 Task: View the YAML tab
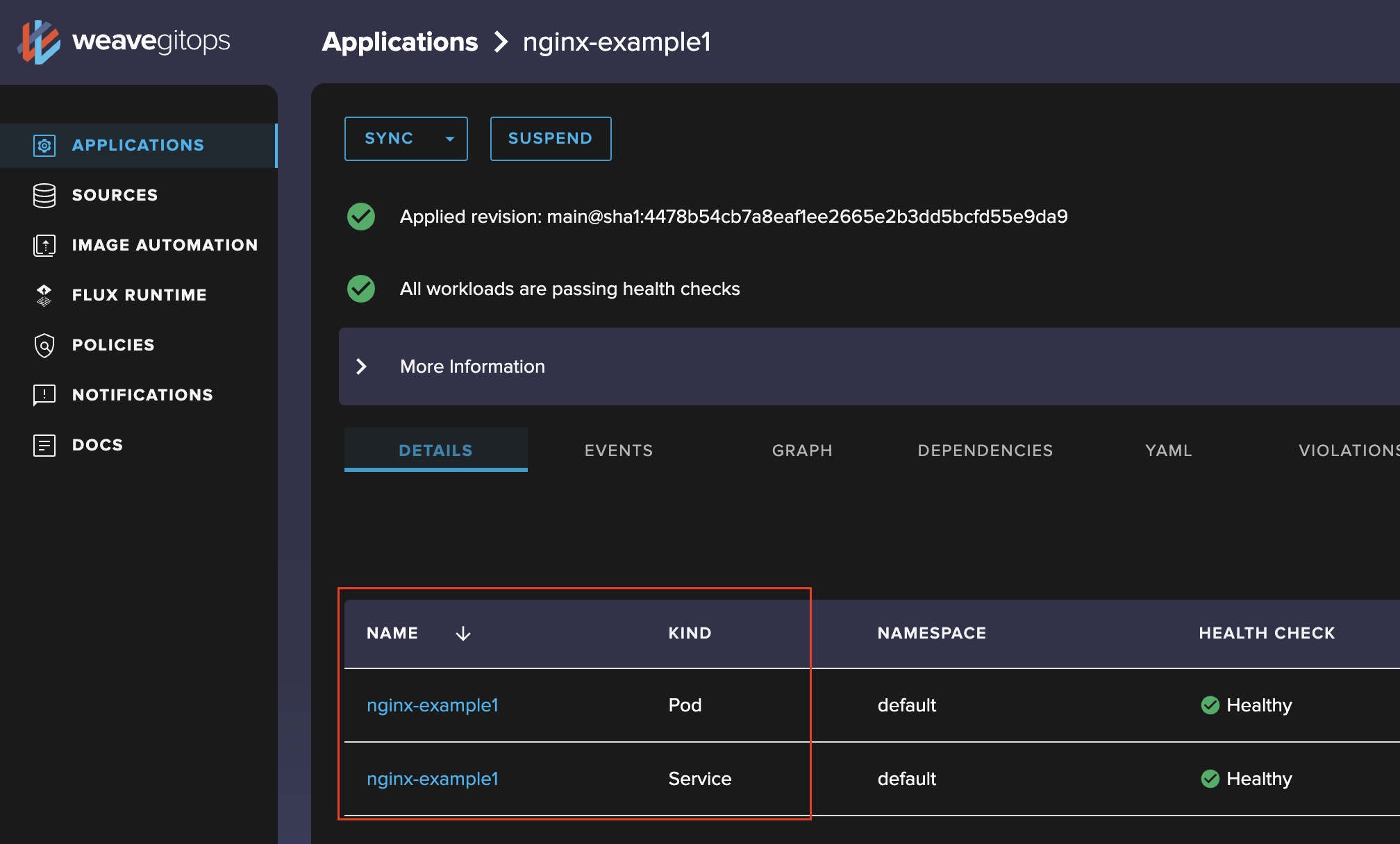(1168, 450)
